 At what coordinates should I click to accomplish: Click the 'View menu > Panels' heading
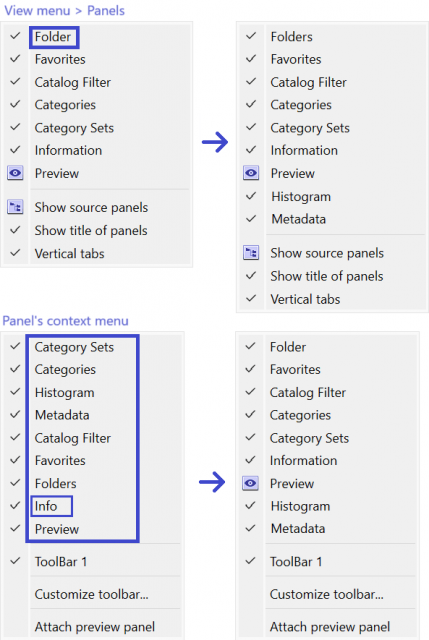tap(64, 11)
